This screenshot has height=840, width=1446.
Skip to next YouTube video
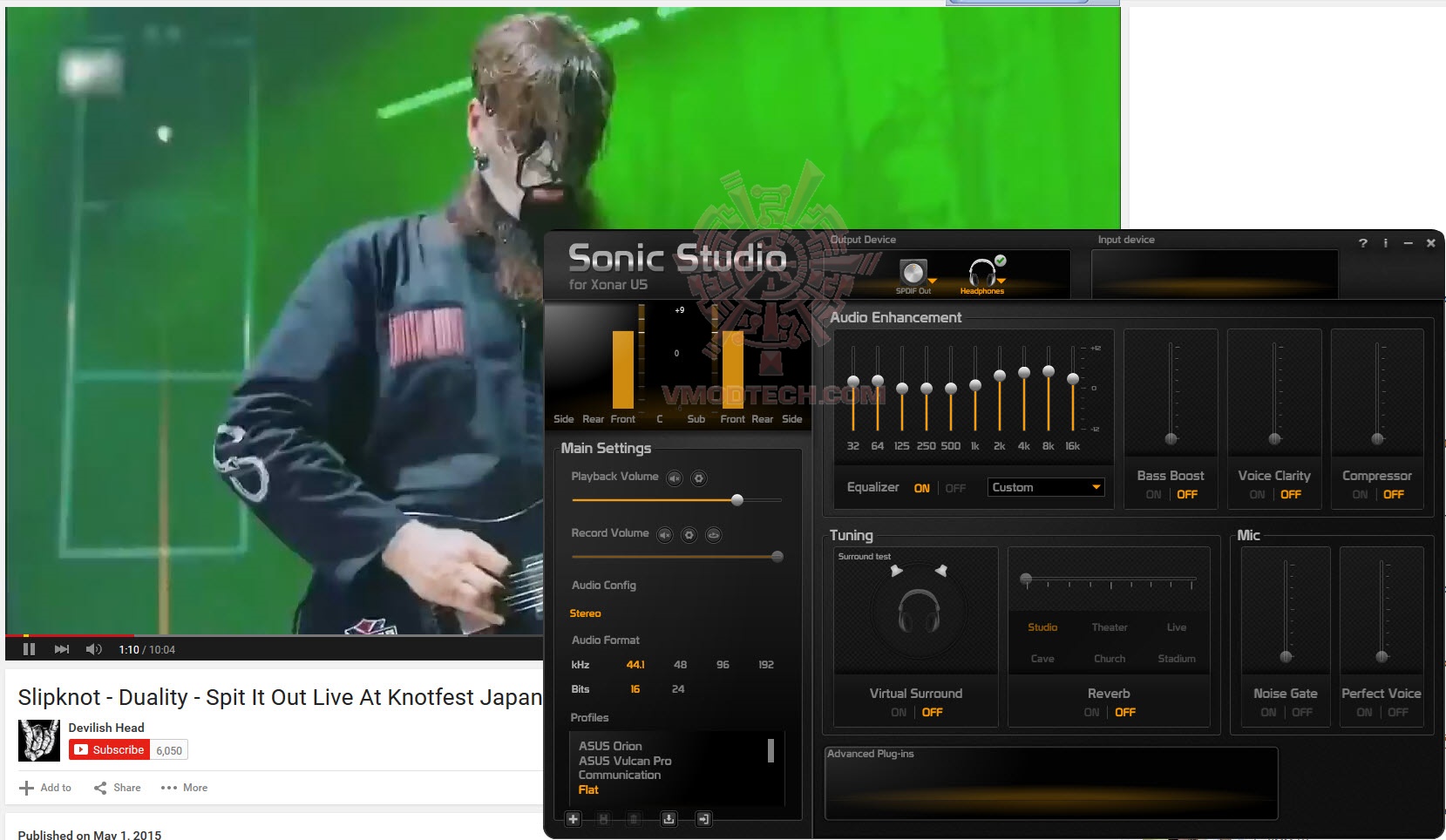[x=61, y=649]
